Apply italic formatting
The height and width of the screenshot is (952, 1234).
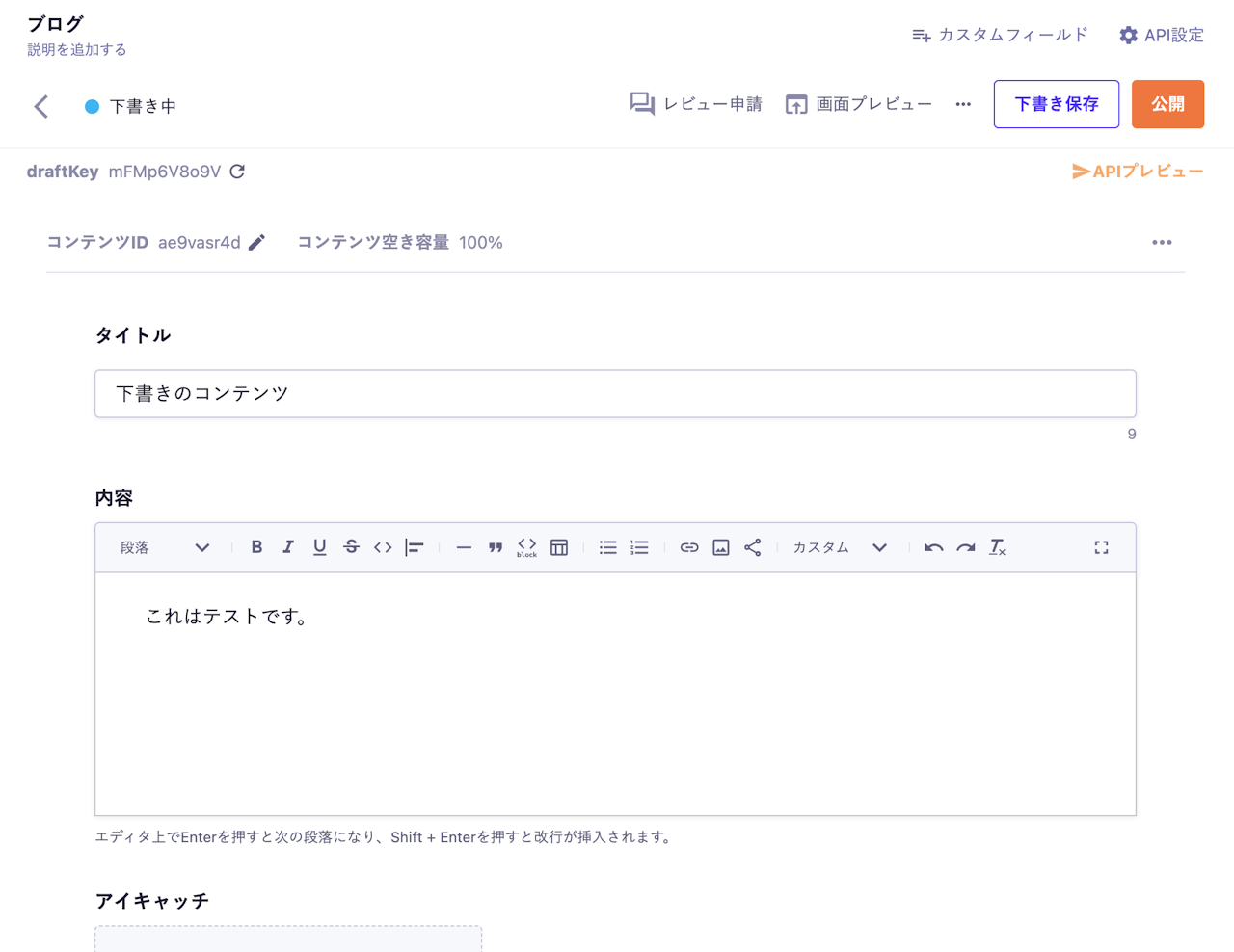point(288,546)
